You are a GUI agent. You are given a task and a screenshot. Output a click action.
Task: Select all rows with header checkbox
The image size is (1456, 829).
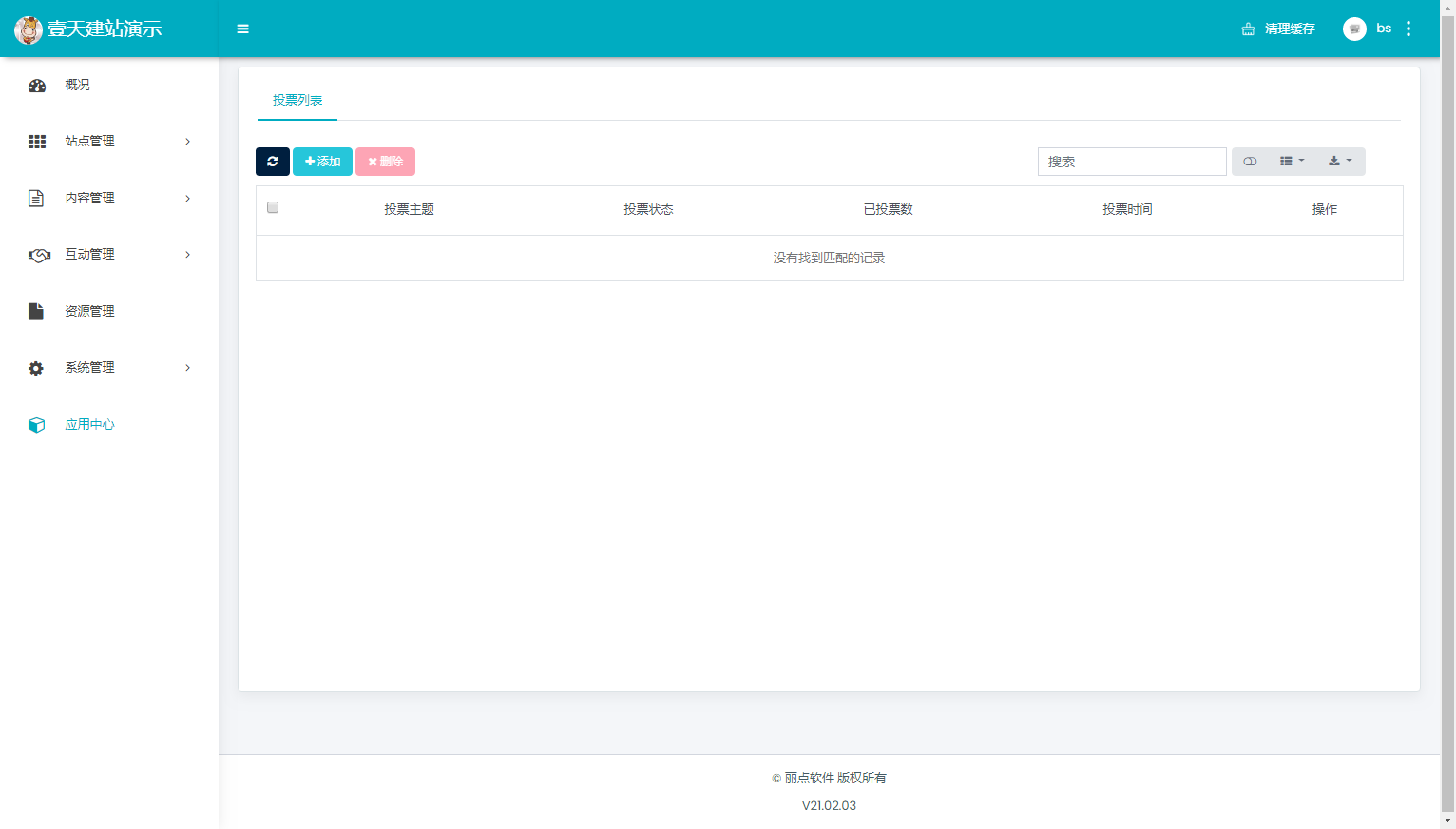[273, 207]
